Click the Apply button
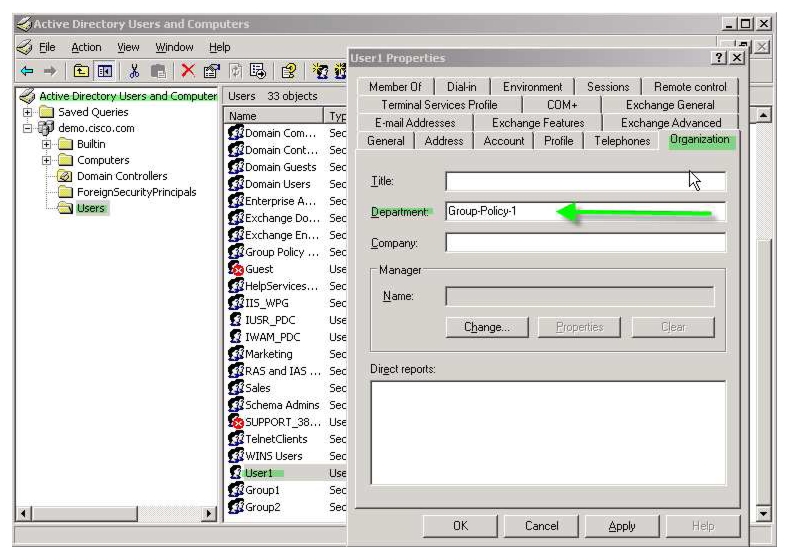 (622, 526)
